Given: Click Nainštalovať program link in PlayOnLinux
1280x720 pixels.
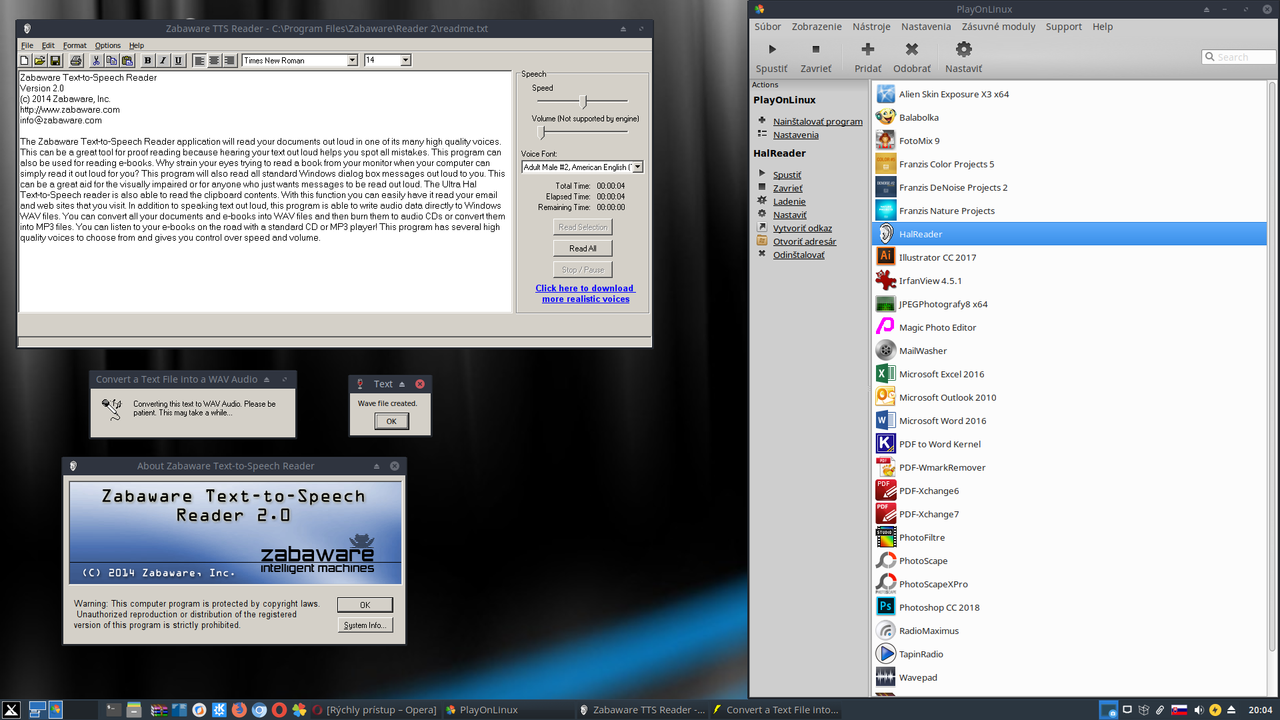Looking at the screenshot, I should point(818,121).
